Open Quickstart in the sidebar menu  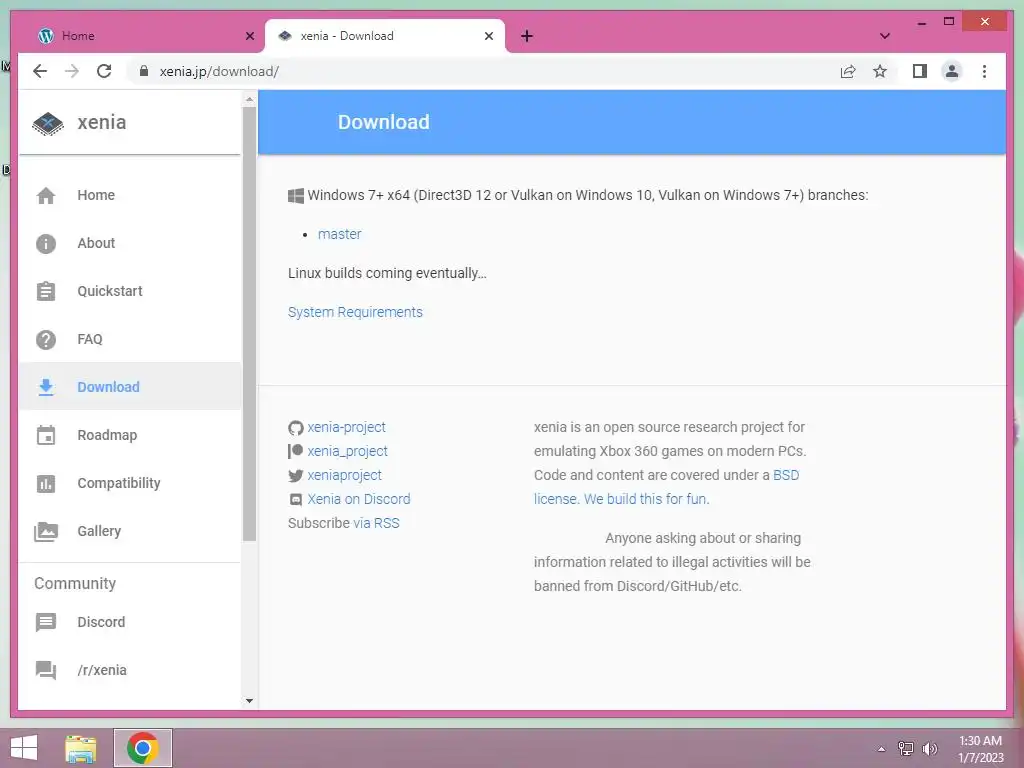tap(130, 291)
